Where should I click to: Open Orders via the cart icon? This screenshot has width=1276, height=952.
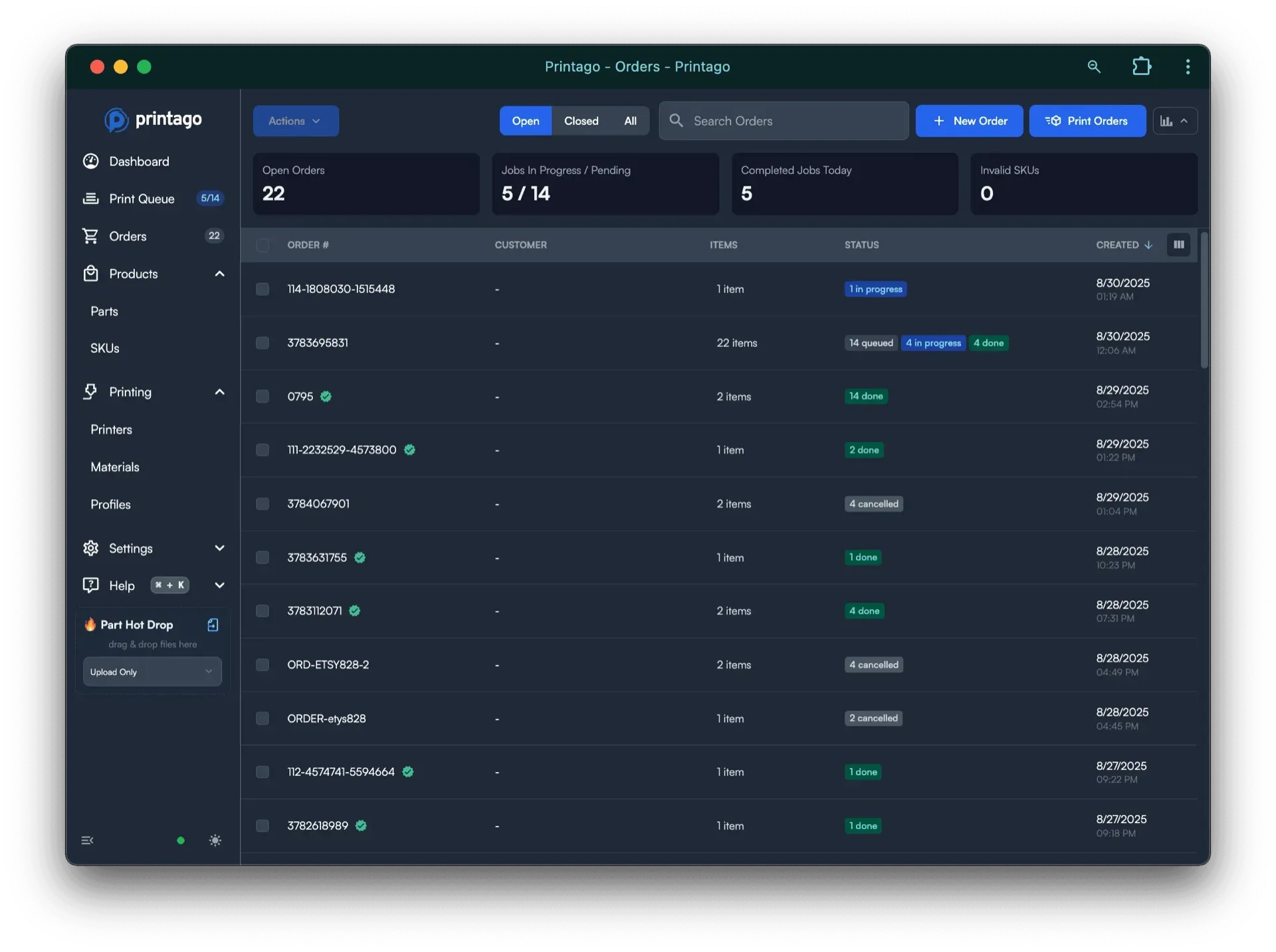tap(91, 236)
